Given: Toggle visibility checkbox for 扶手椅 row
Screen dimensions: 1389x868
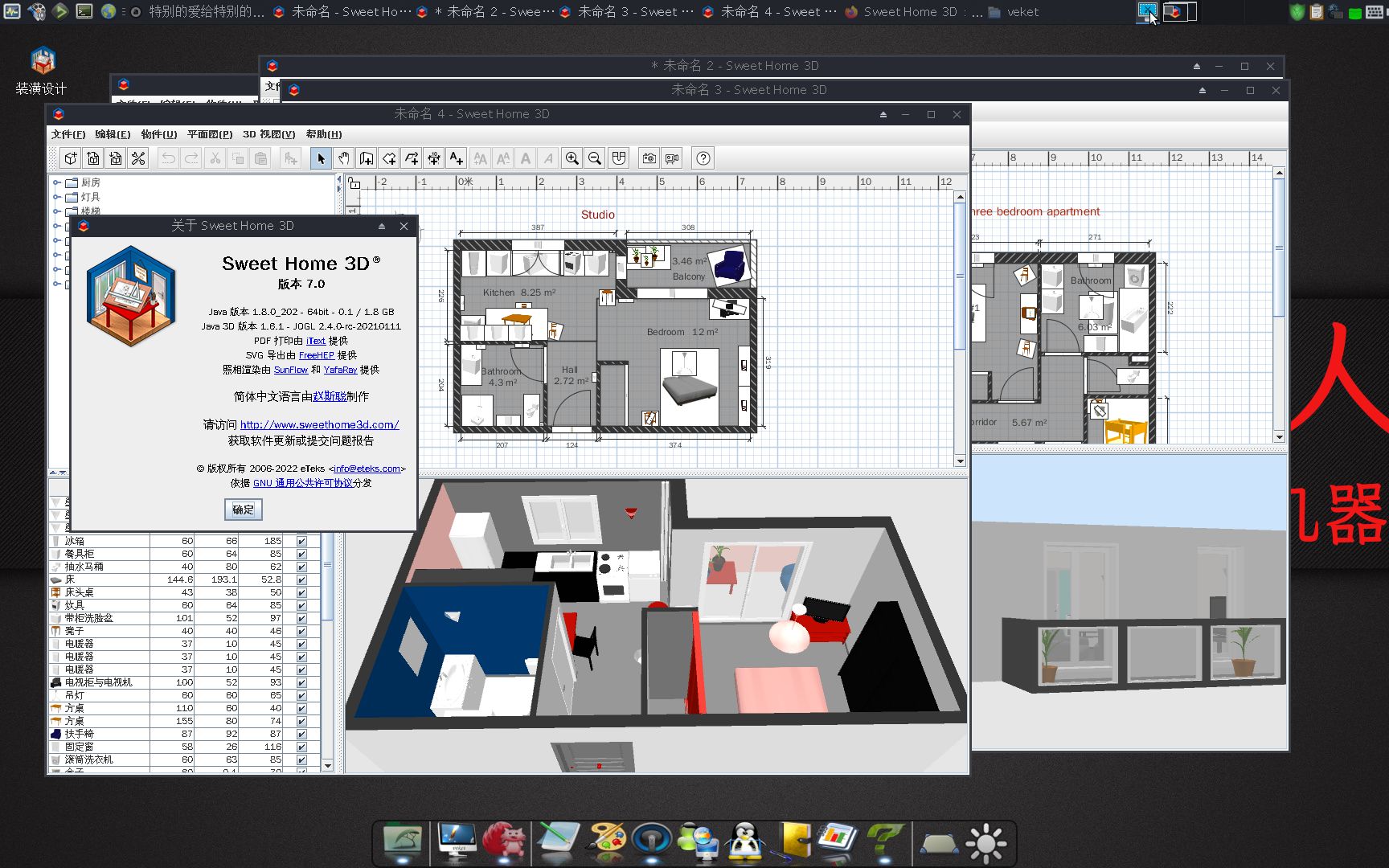Looking at the screenshot, I should point(301,734).
